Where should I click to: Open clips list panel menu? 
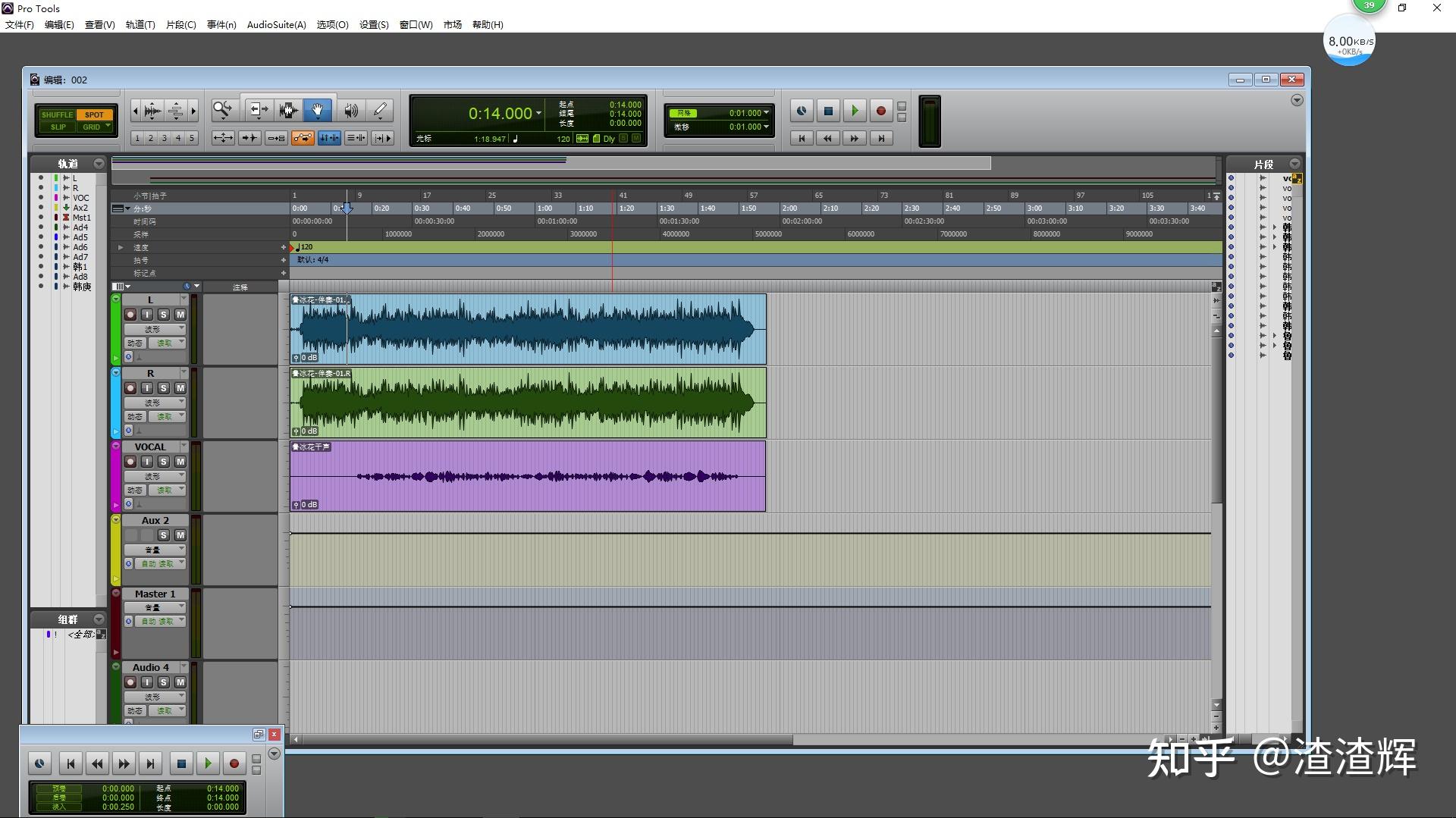[1294, 164]
